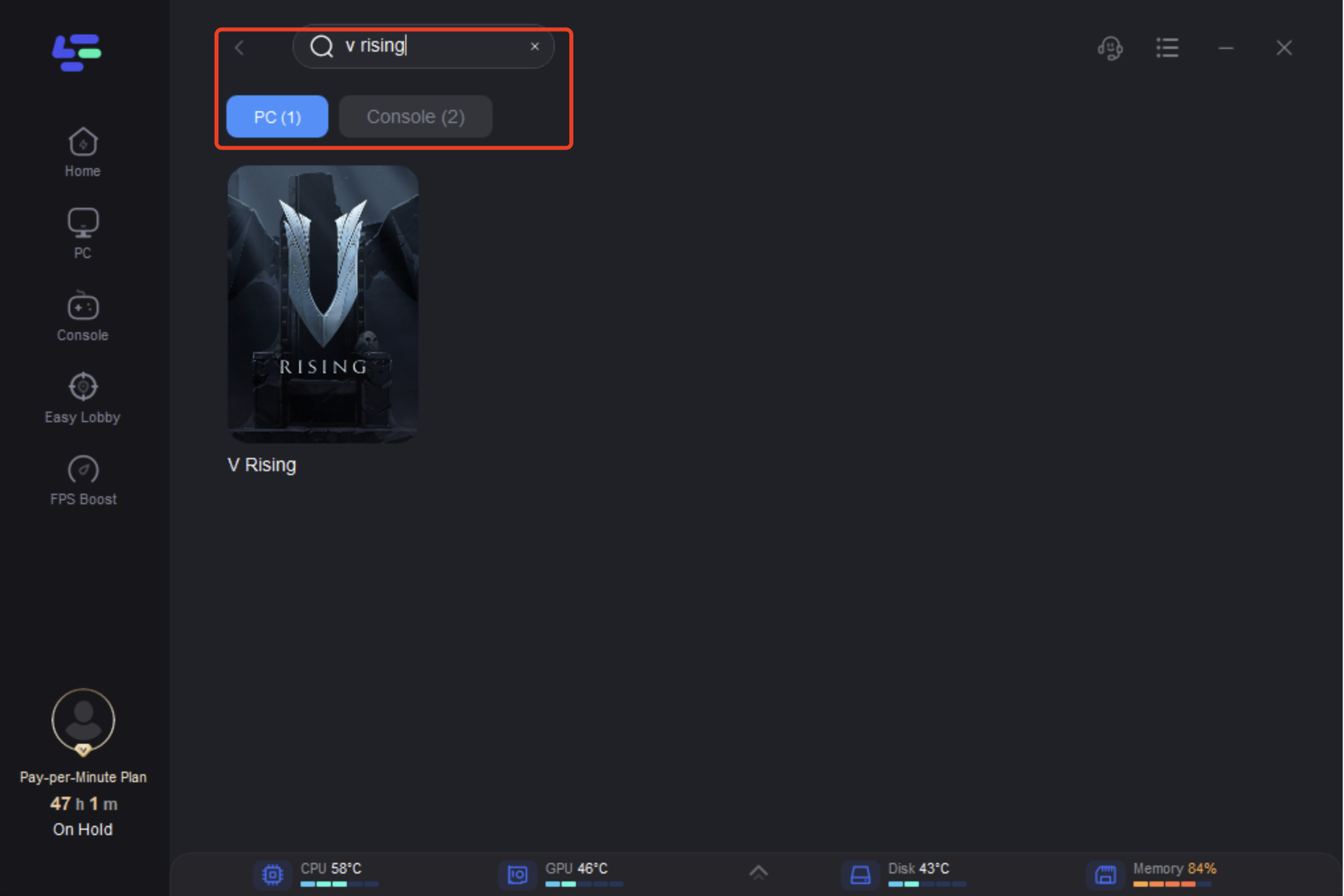
Task: Click the headset support icon
Action: tap(1111, 47)
